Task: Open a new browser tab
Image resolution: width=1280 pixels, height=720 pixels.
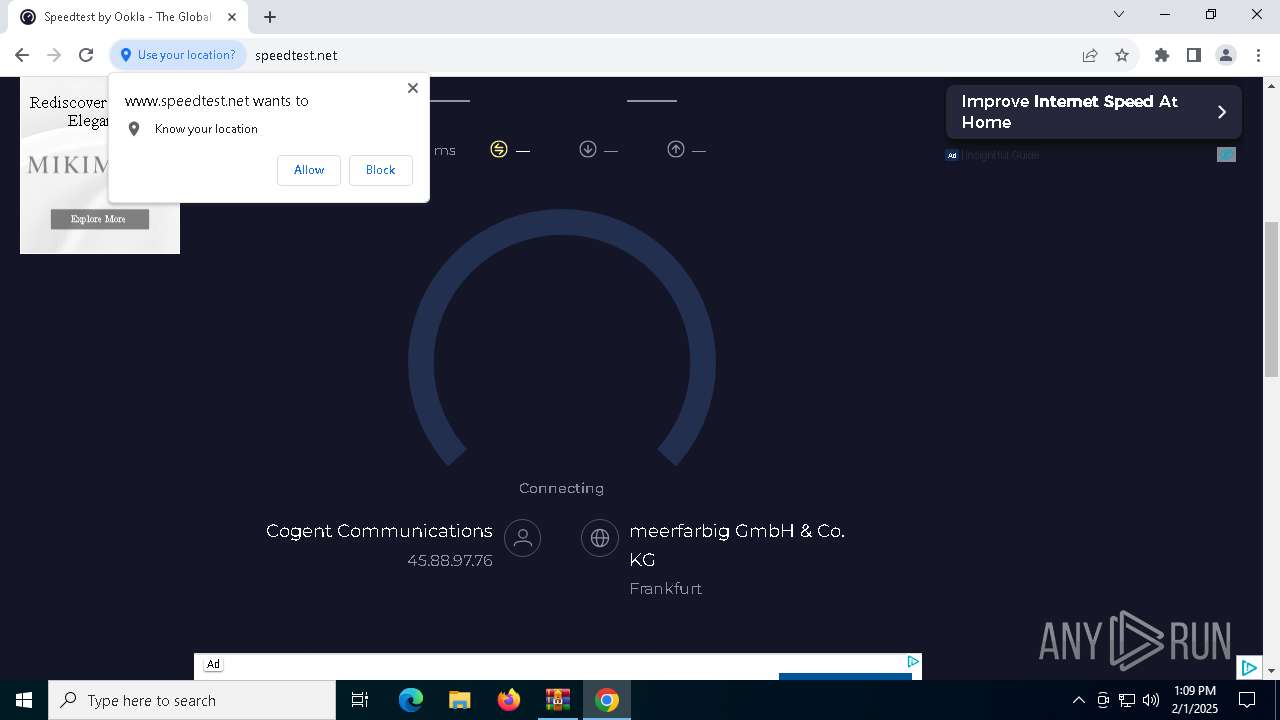Action: pyautogui.click(x=270, y=17)
